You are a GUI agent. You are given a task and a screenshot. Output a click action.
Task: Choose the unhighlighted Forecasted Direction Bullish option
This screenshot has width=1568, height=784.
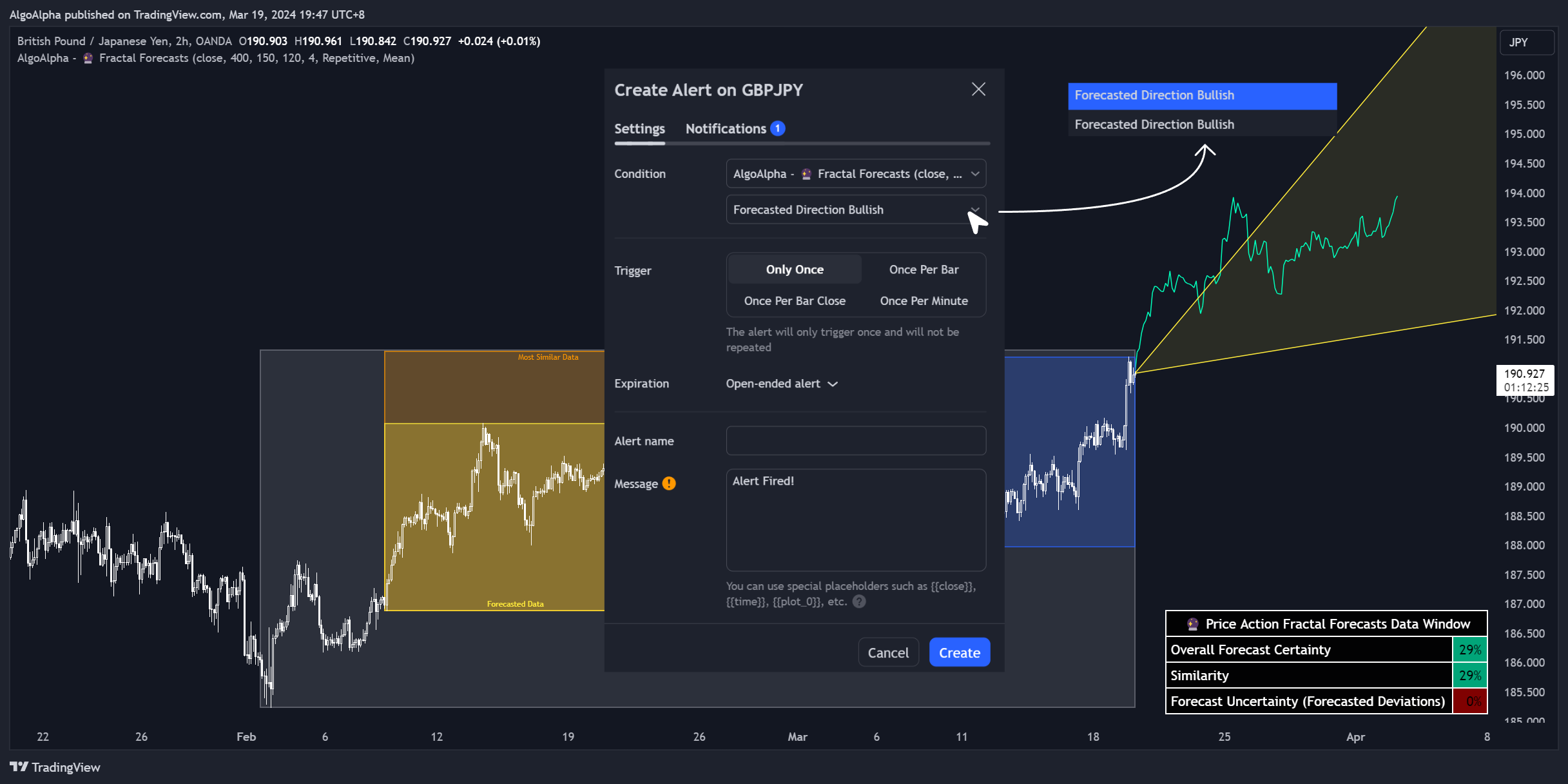(1202, 124)
